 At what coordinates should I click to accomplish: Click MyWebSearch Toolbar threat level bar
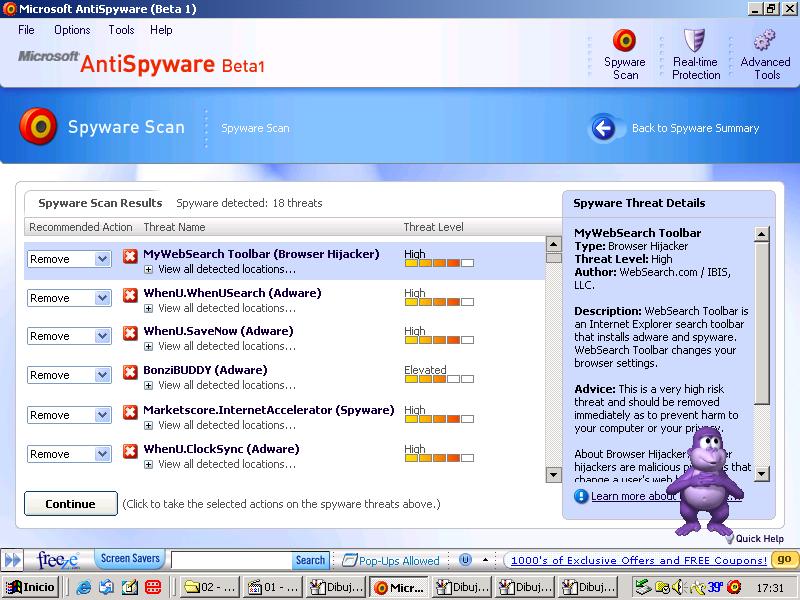tap(439, 263)
